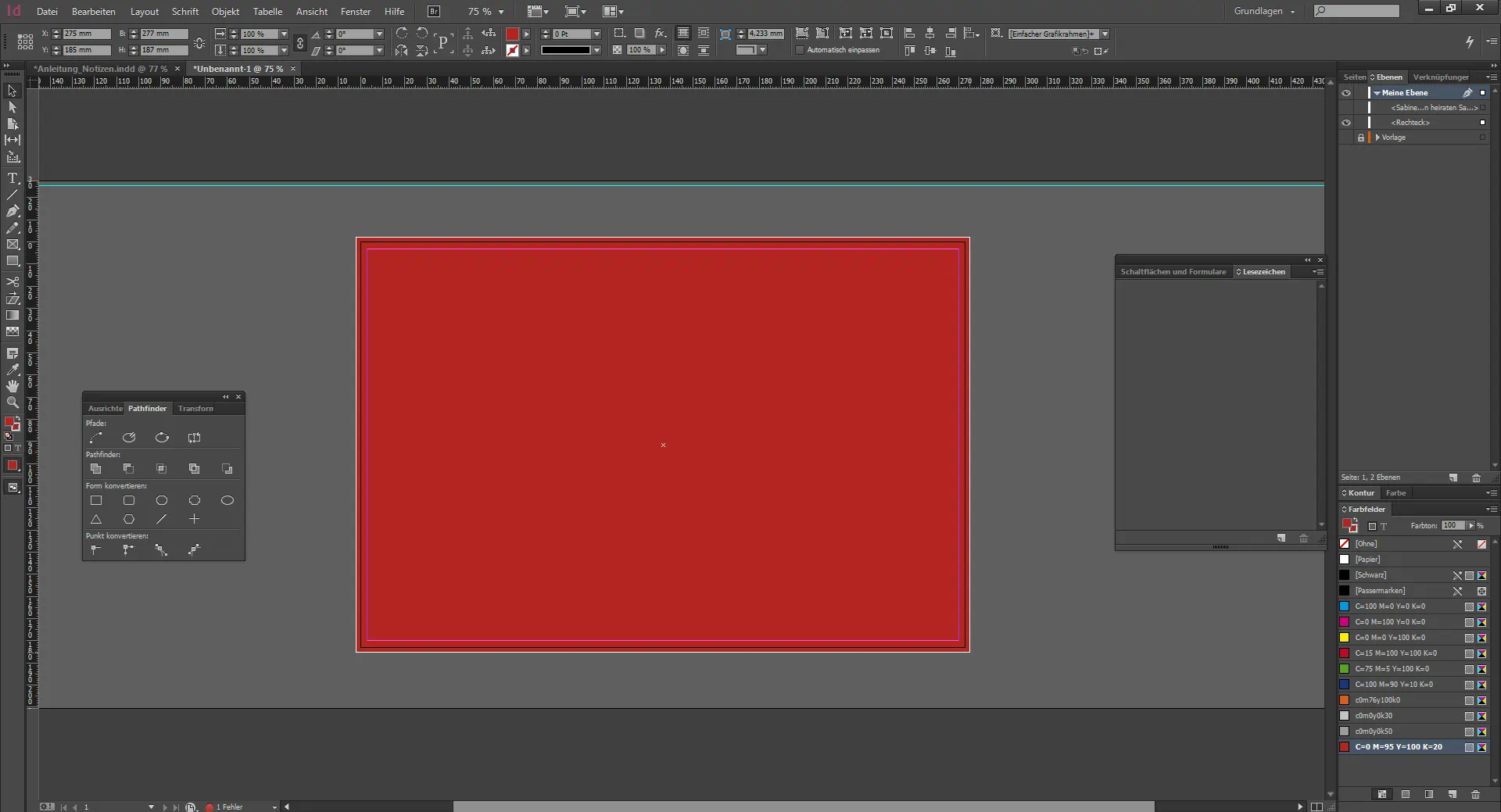Enable the Automatisch einpassen checkbox
Image resolution: width=1501 pixels, height=812 pixels.
tap(800, 50)
